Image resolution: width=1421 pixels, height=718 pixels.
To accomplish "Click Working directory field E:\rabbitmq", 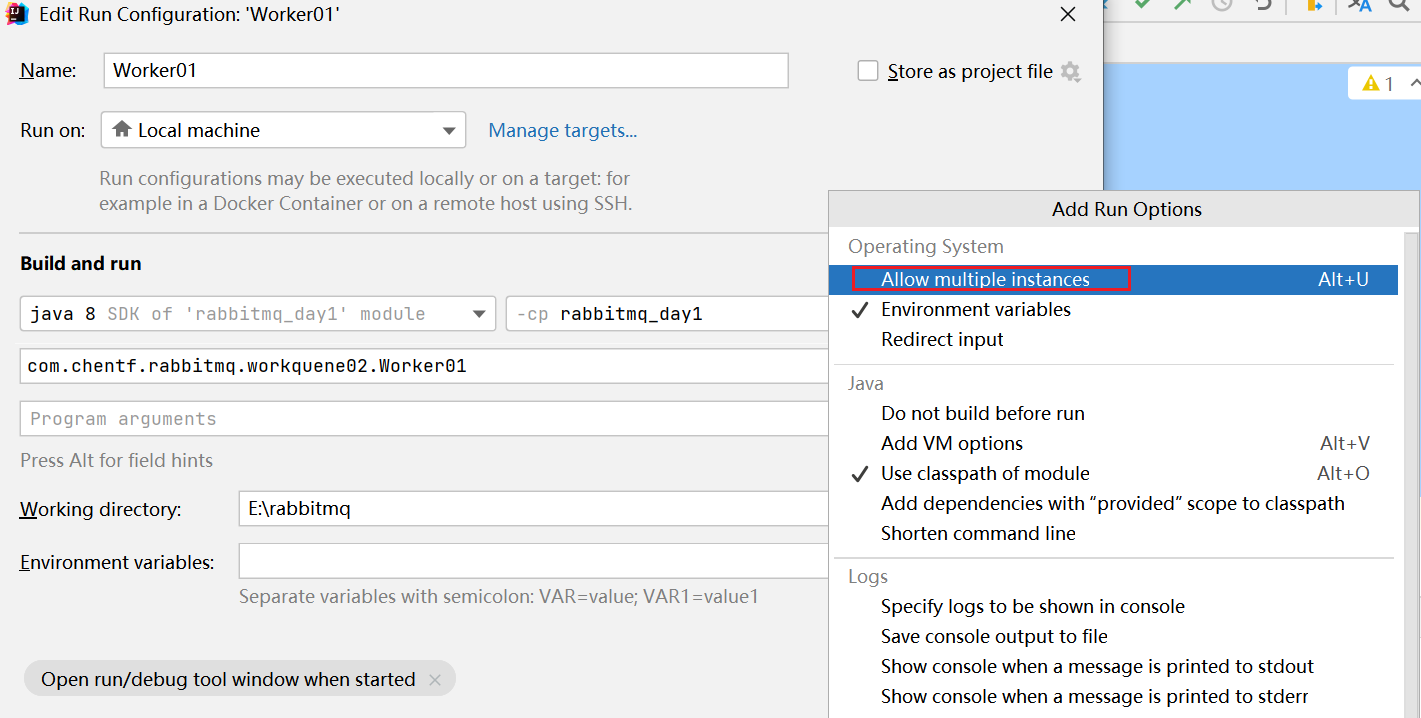I will click(x=534, y=509).
